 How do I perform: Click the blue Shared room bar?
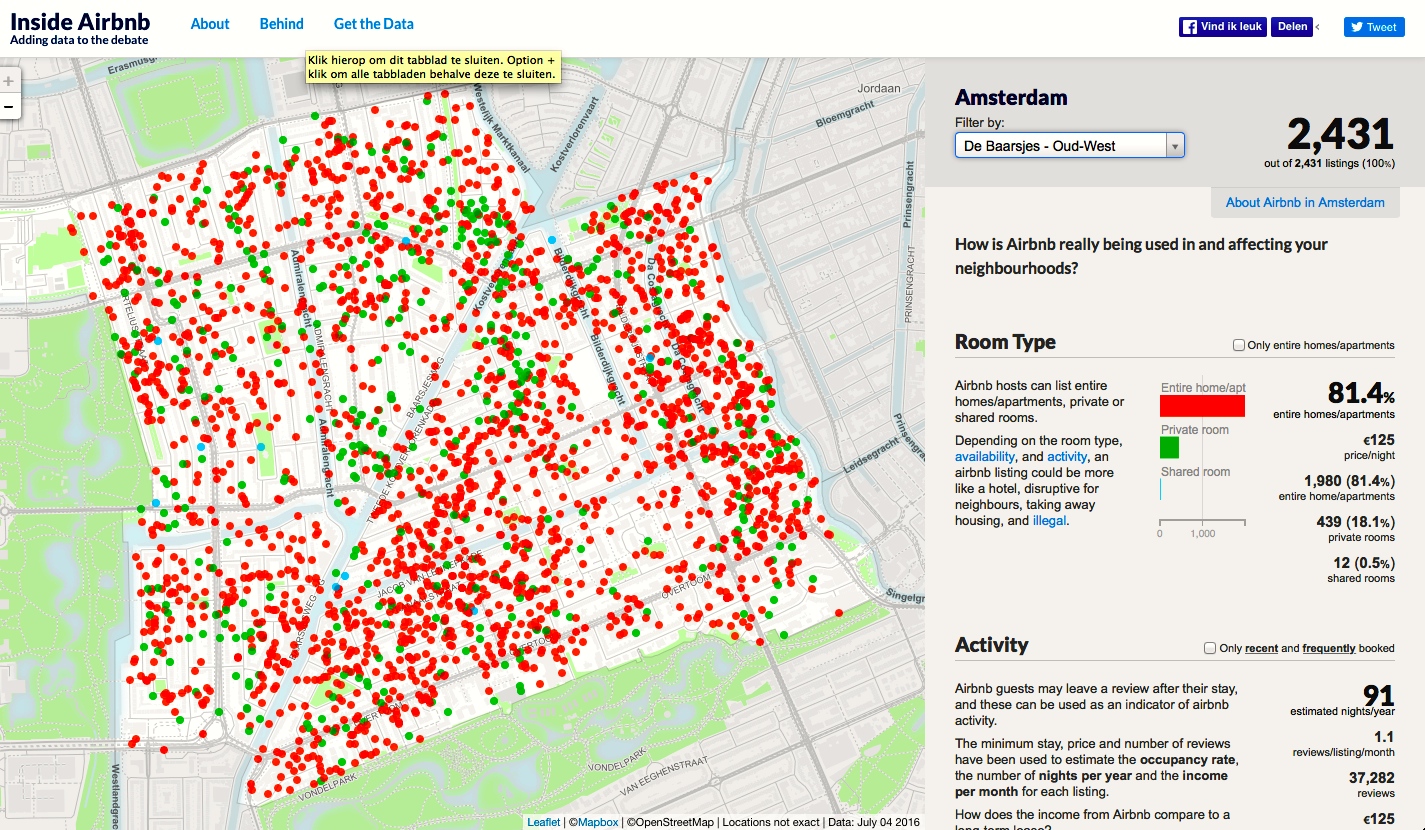[x=1160, y=489]
